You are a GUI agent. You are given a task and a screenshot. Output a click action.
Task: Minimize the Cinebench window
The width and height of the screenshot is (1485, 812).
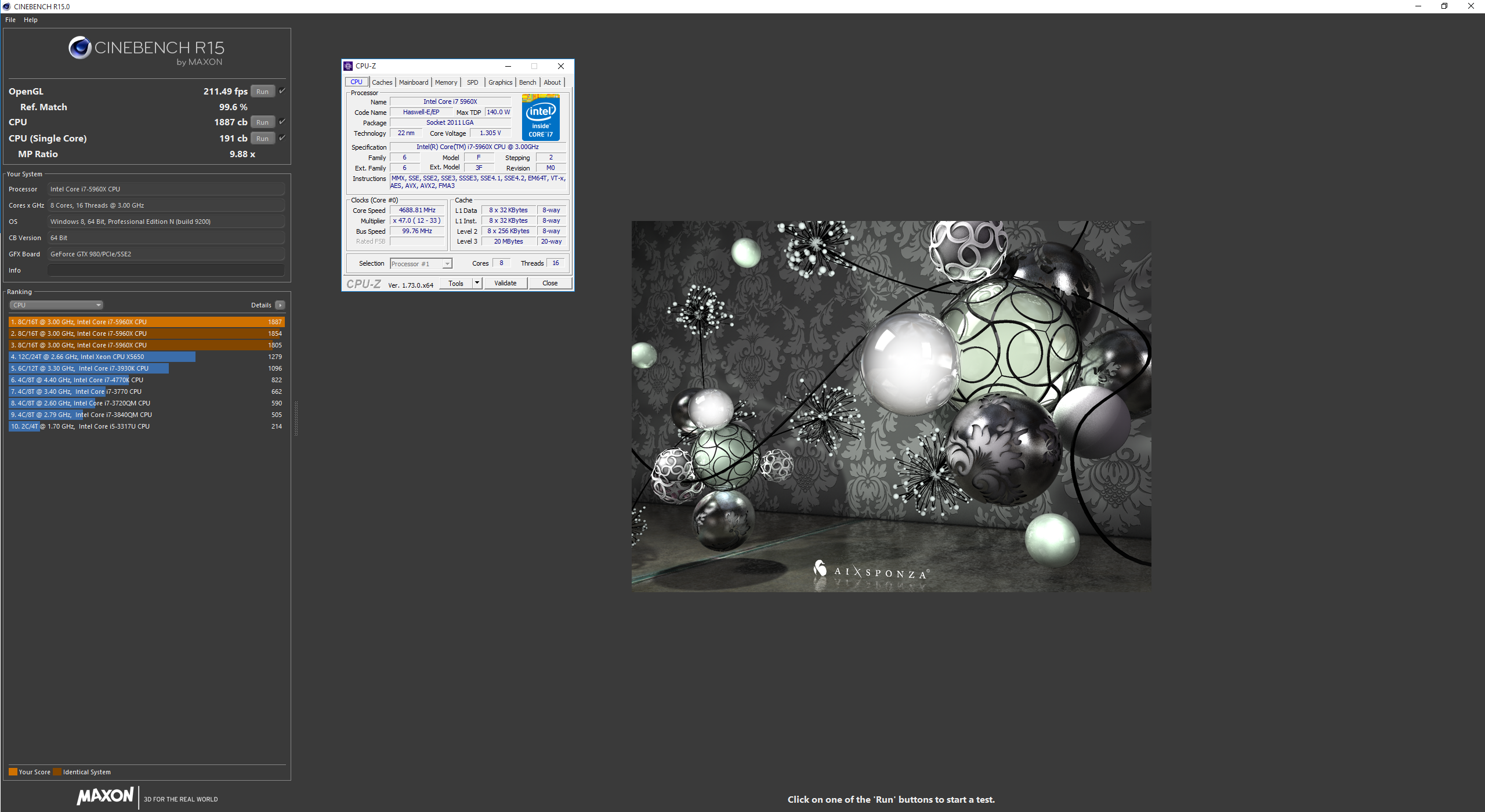1418,6
